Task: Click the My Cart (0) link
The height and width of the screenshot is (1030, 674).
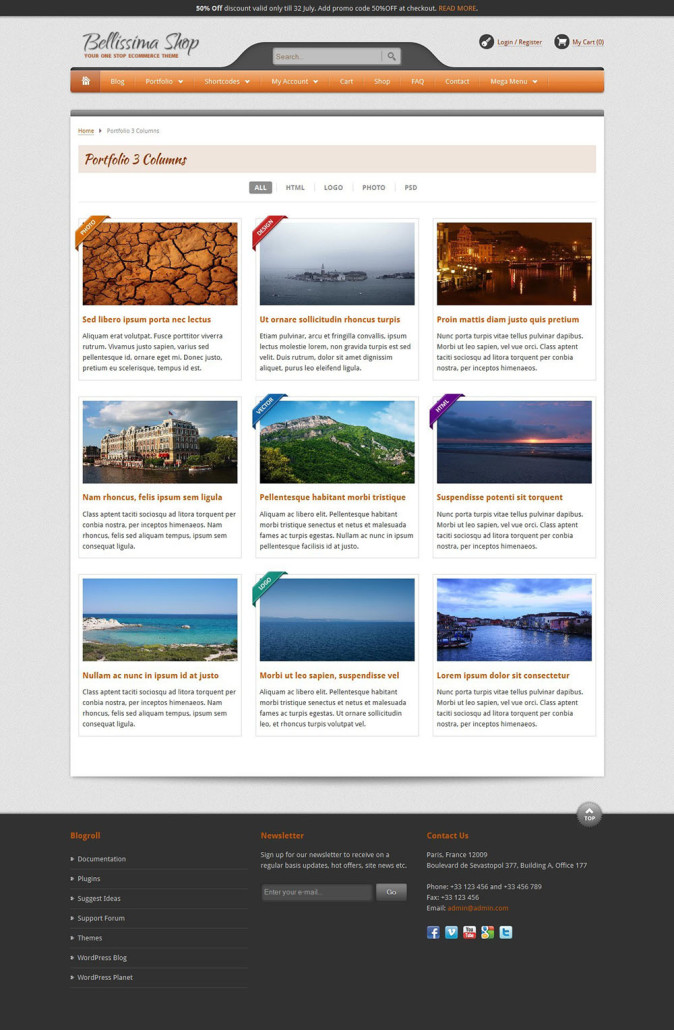Action: (588, 42)
